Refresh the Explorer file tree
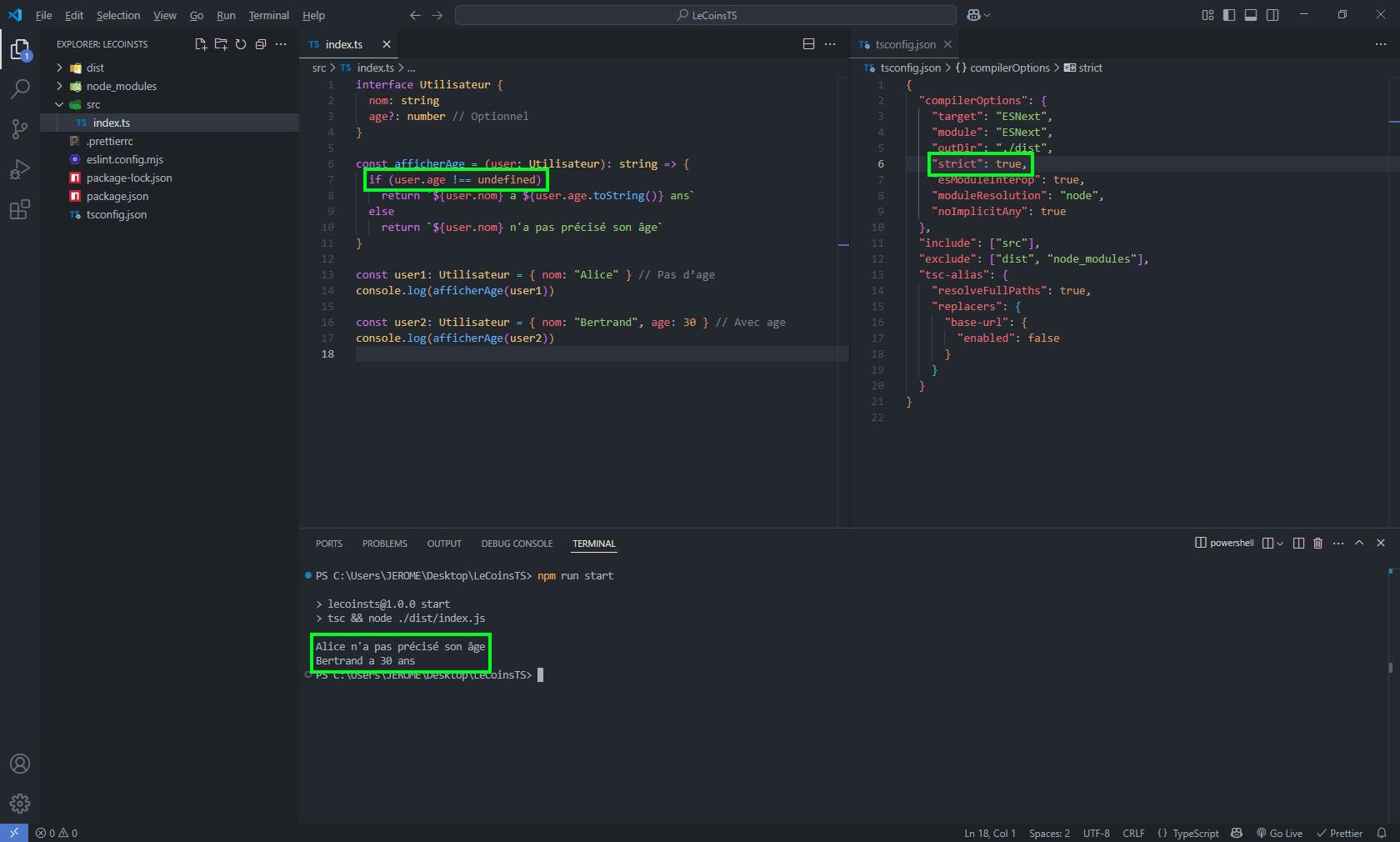The image size is (1400, 842). point(241,44)
